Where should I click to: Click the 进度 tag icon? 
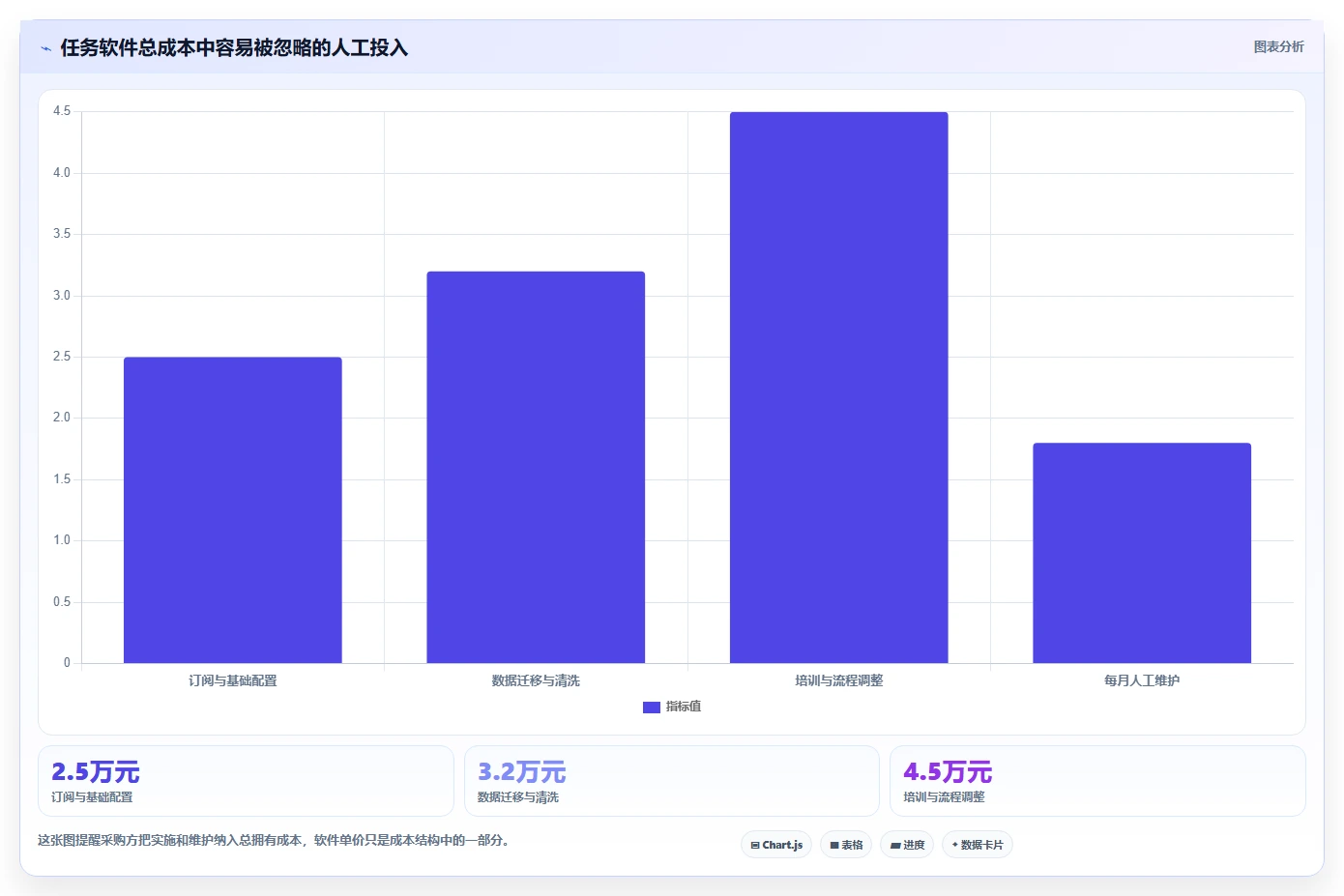(x=895, y=846)
